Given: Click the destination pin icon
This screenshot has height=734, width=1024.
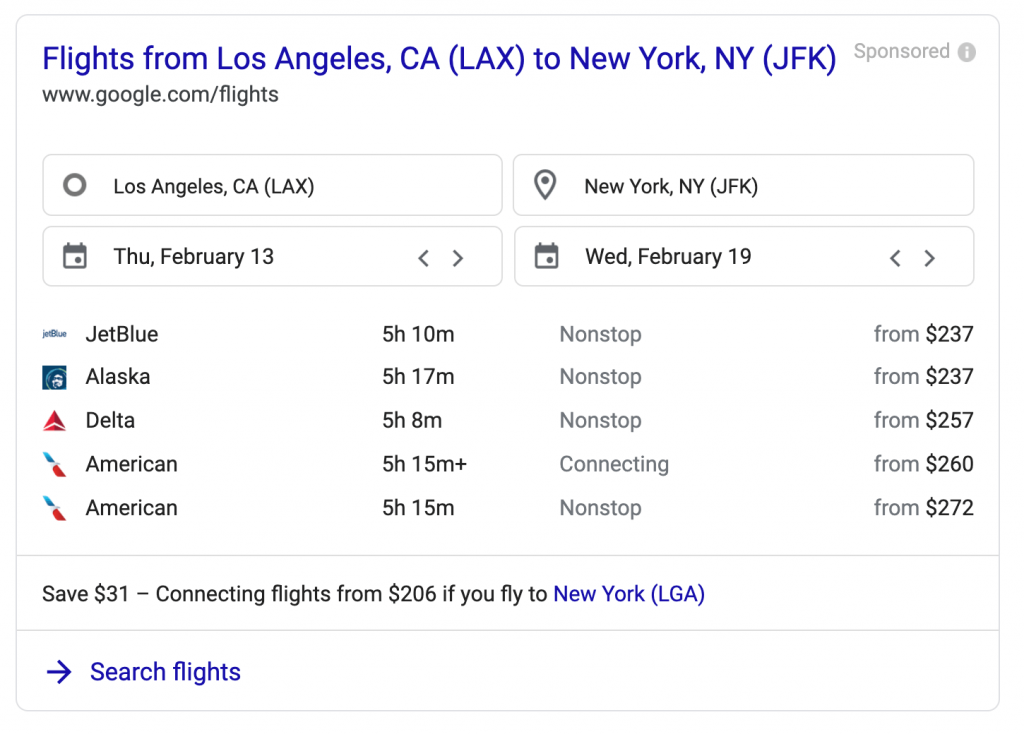Looking at the screenshot, I should pos(545,185).
